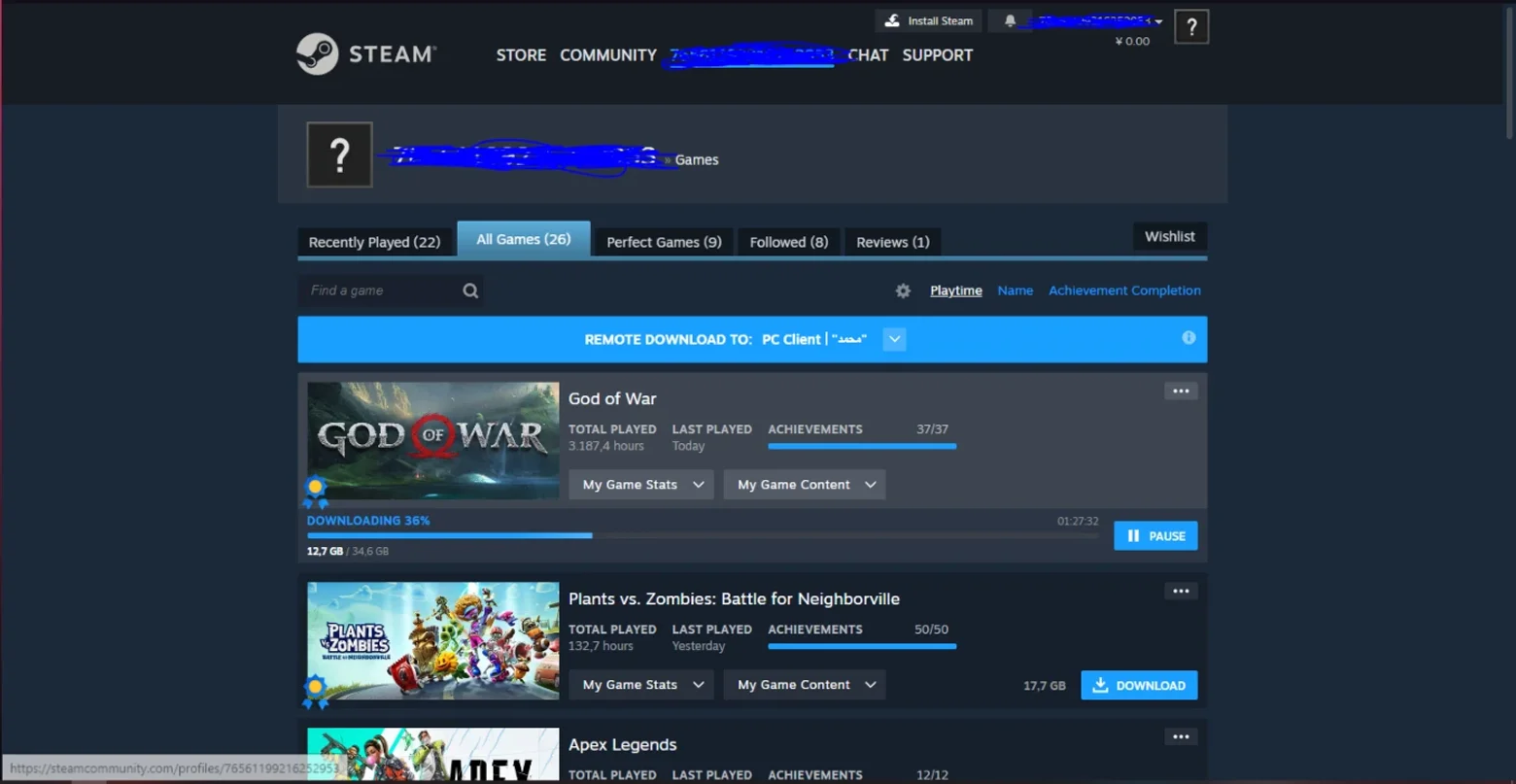Click the God of War achievements progress bar

[862, 446]
